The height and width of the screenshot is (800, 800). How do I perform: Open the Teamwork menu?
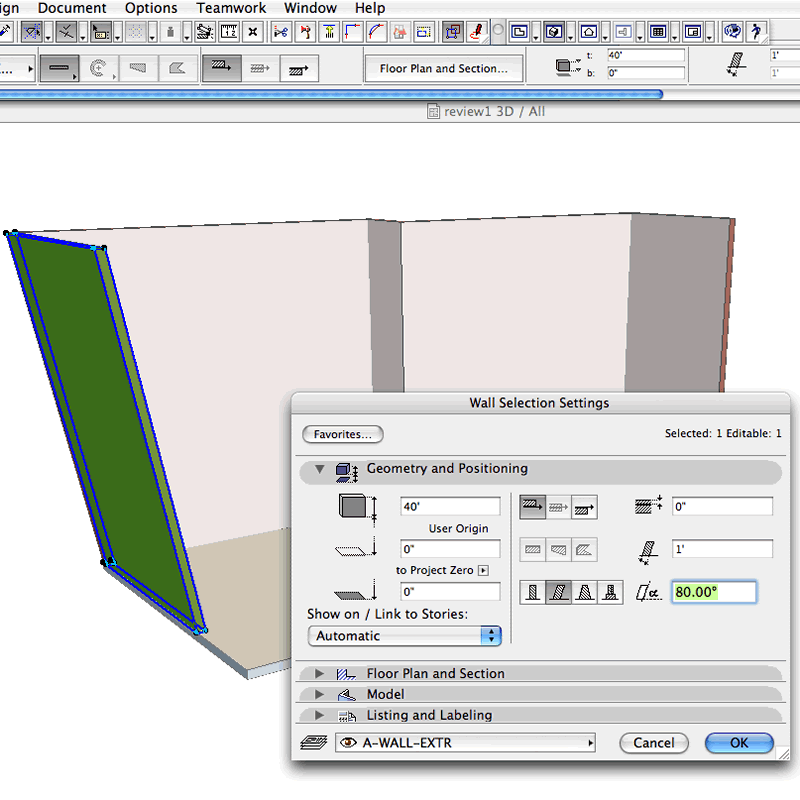pos(231,8)
